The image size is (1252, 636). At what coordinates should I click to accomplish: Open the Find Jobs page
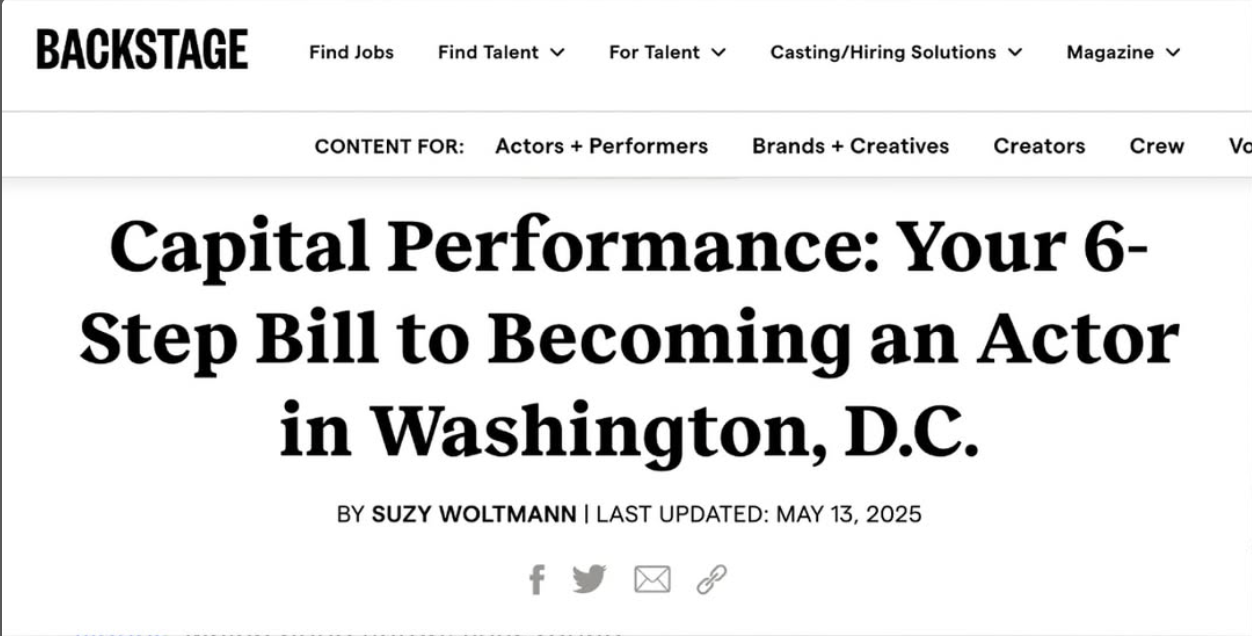pos(351,52)
